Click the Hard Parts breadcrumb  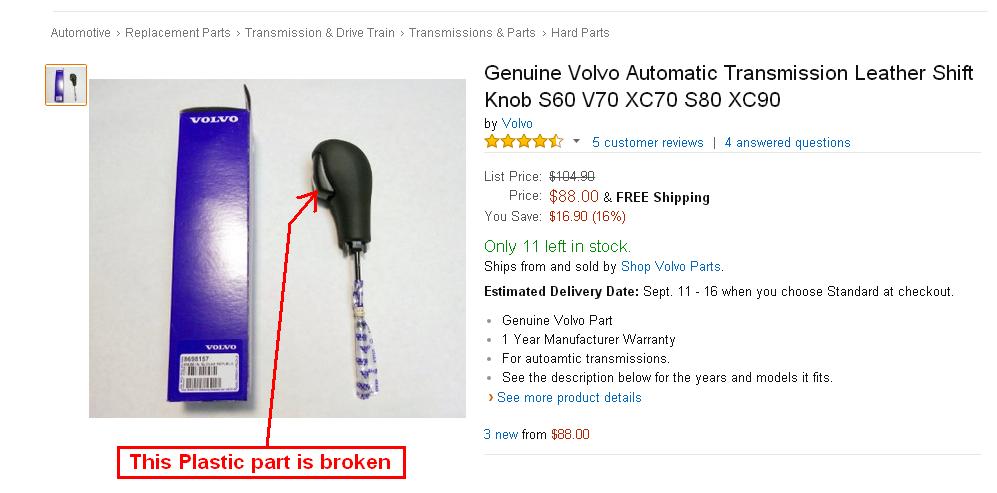(580, 33)
